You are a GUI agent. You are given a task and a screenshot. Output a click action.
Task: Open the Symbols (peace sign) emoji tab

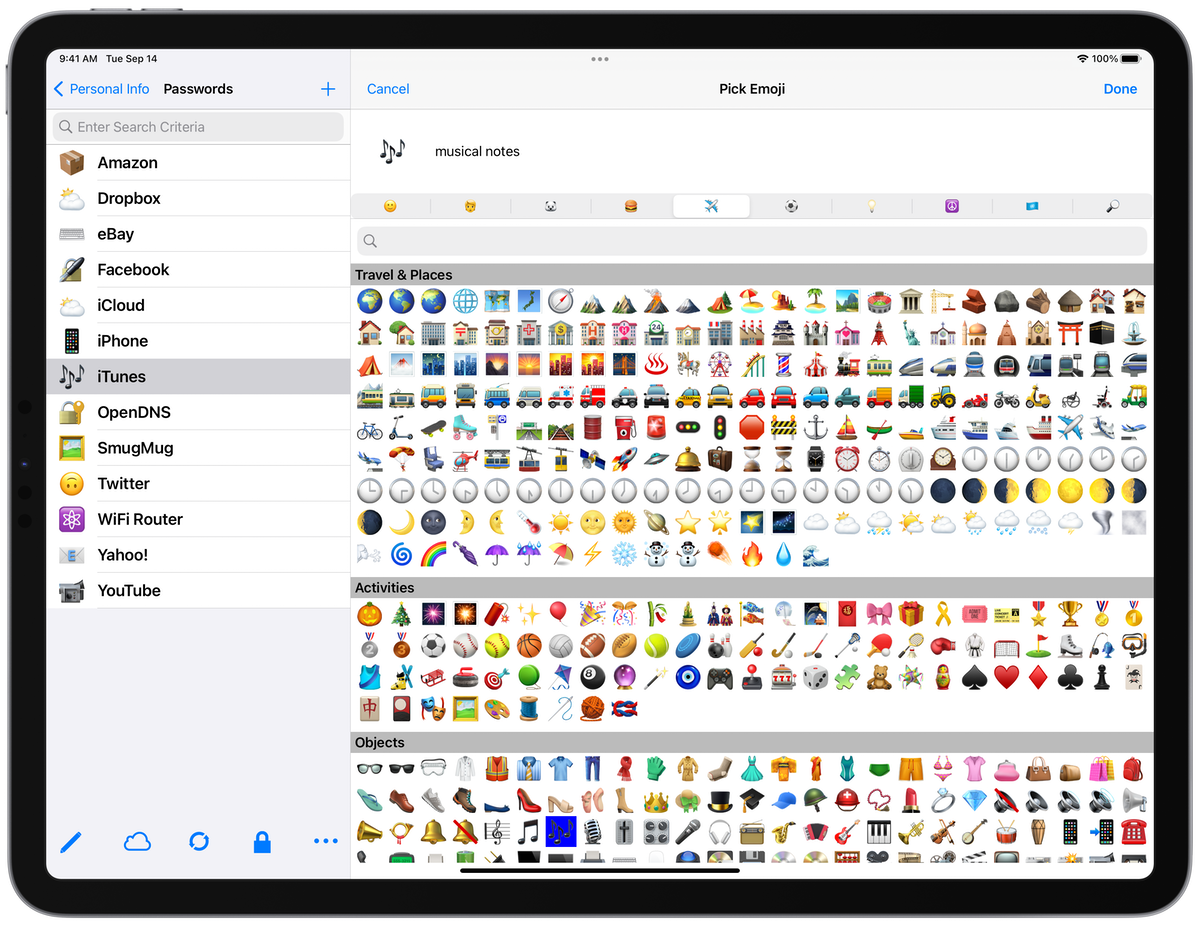(952, 206)
